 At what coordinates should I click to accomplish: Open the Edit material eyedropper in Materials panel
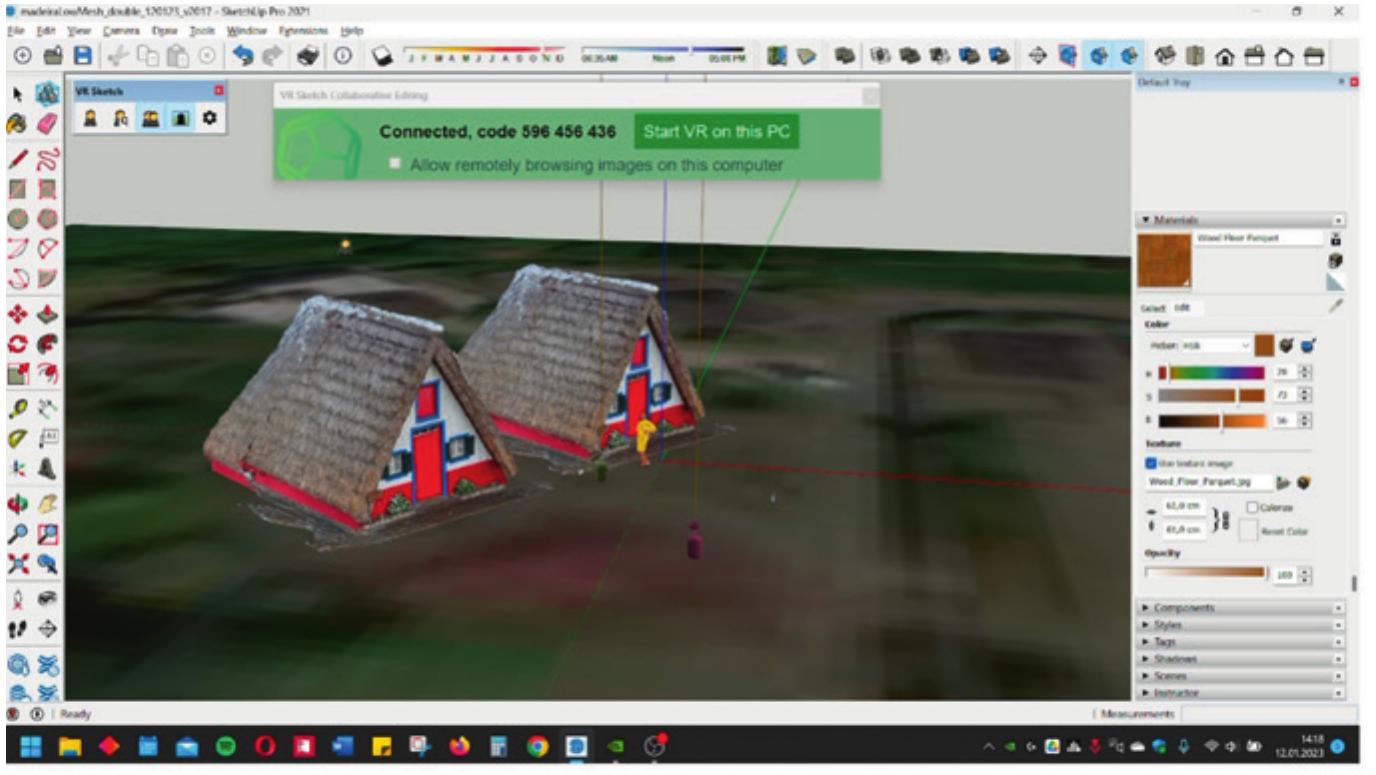pyautogui.click(x=1336, y=305)
